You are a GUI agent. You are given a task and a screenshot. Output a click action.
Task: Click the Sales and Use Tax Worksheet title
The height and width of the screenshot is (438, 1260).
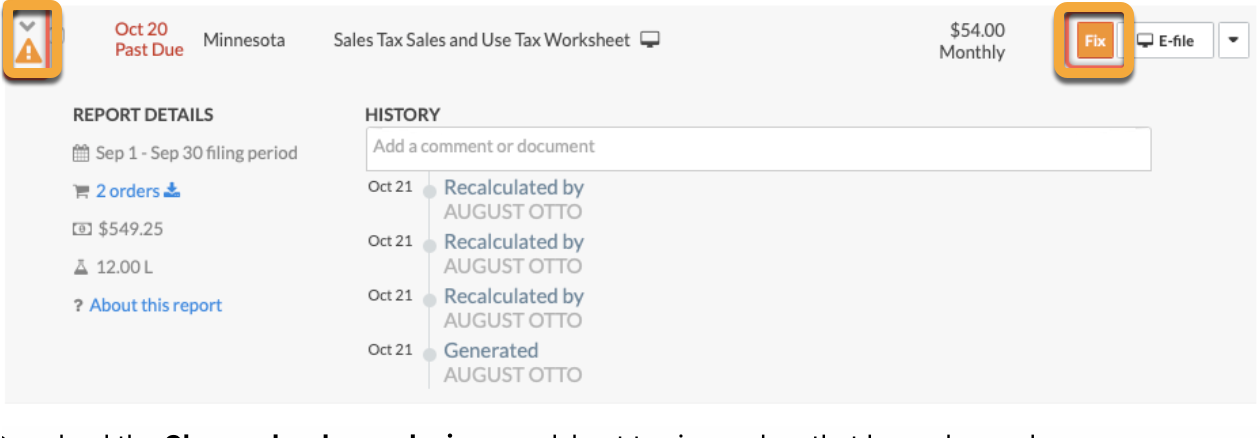tap(482, 40)
